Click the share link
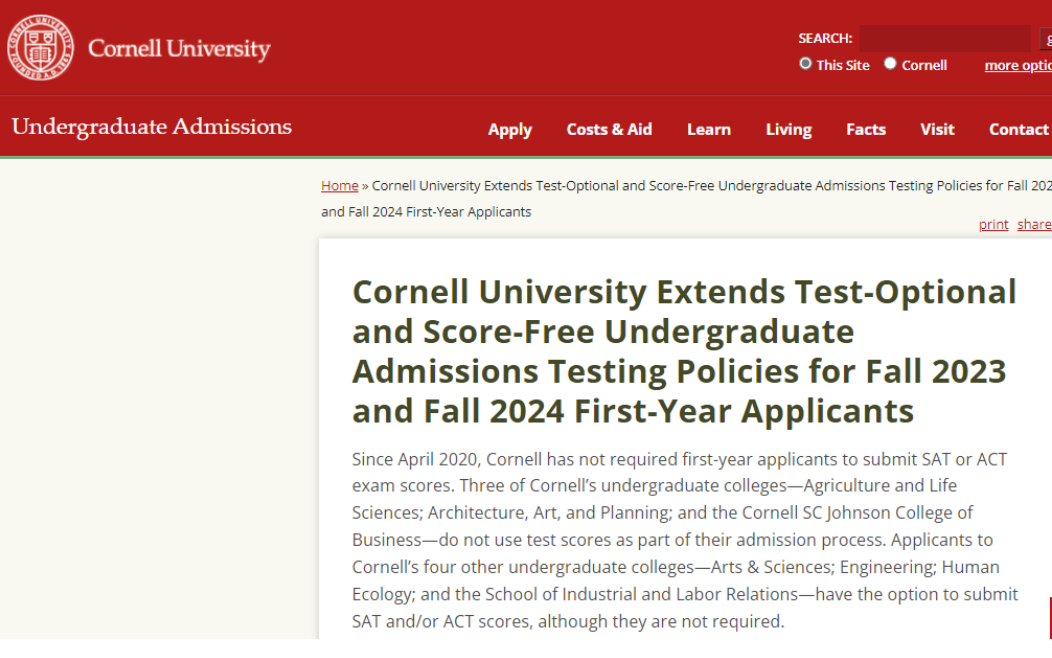Screen dimensions: 1052x658 click(1034, 225)
